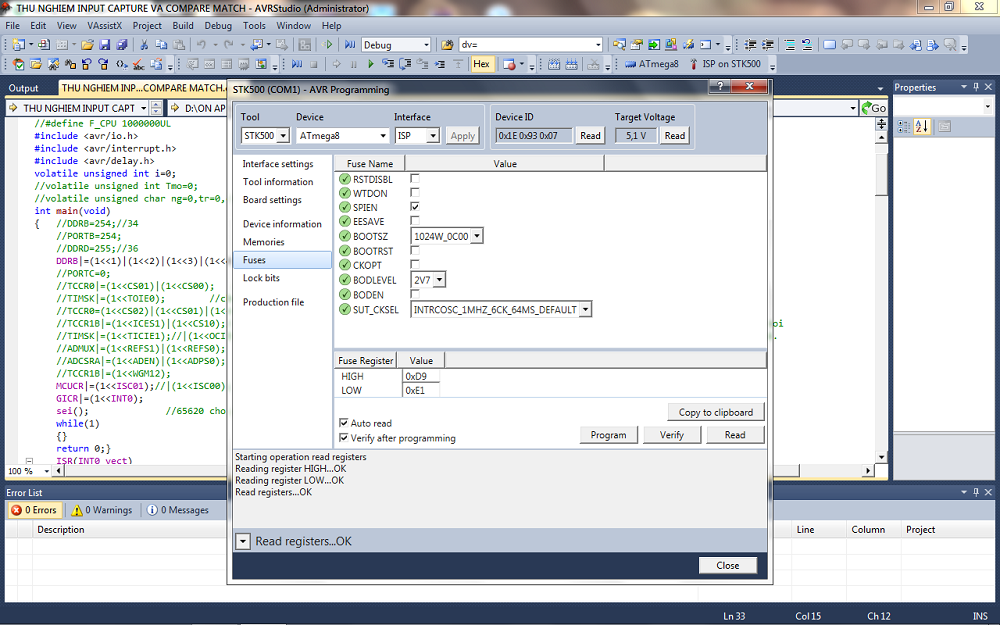Open the Tools menu
Viewport: 1000px width, 625px height.
254,26
